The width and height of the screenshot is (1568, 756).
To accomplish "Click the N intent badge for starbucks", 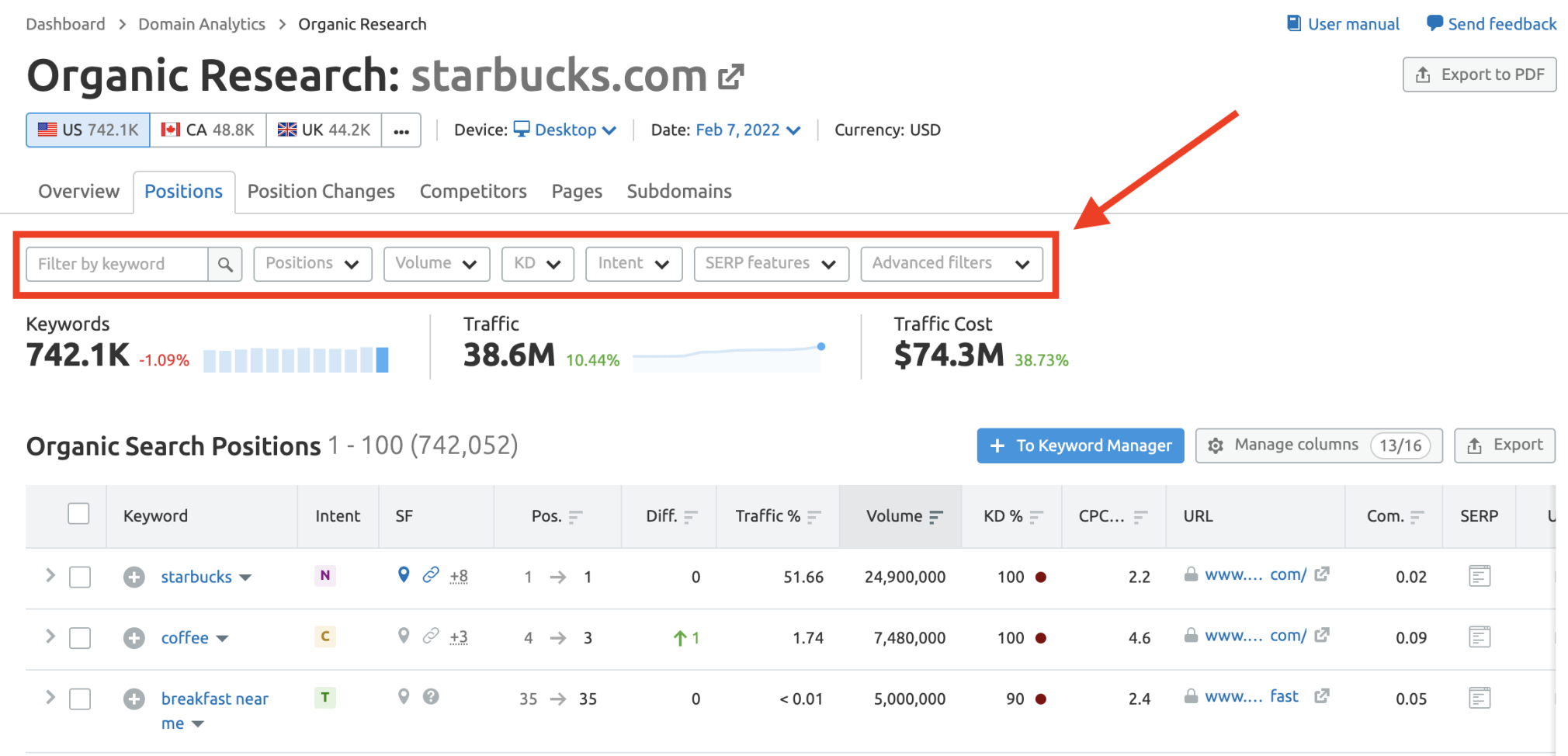I will [325, 575].
